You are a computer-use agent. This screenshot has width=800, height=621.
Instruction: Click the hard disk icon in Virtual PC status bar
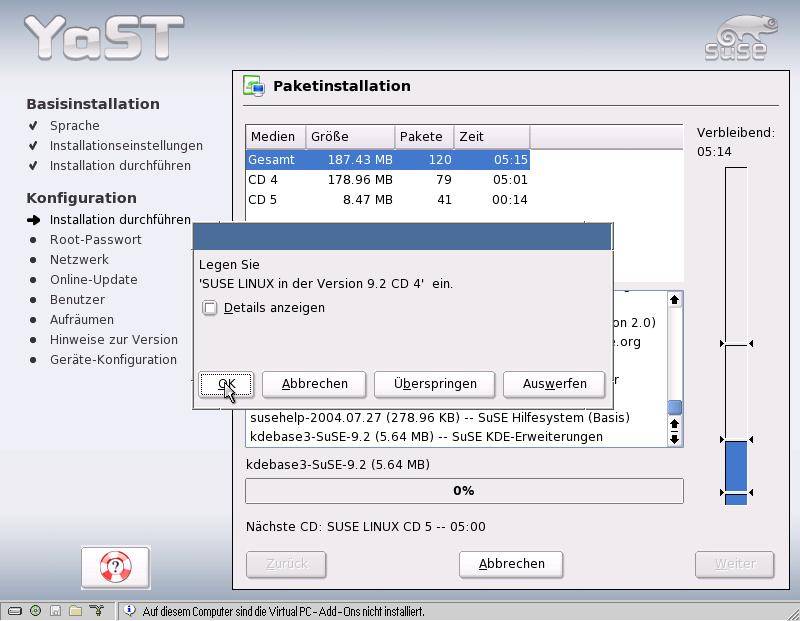pos(15,610)
